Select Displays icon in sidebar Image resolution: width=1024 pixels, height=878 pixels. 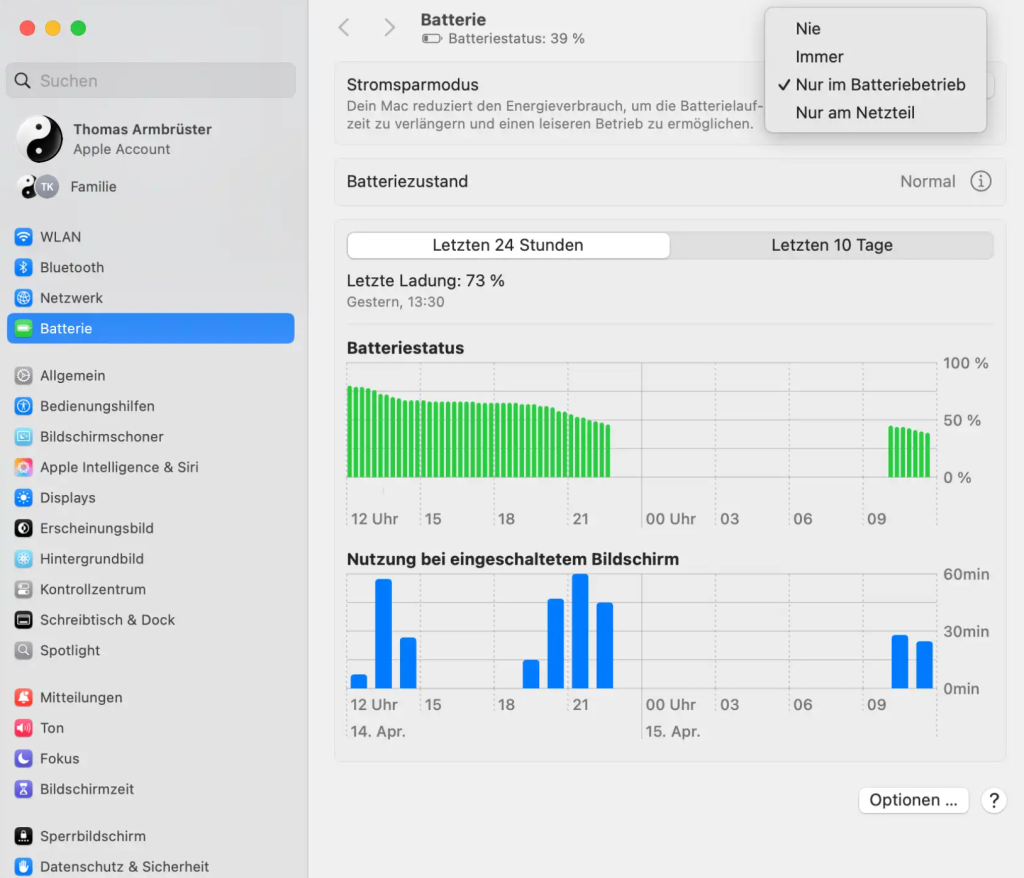[23, 498]
